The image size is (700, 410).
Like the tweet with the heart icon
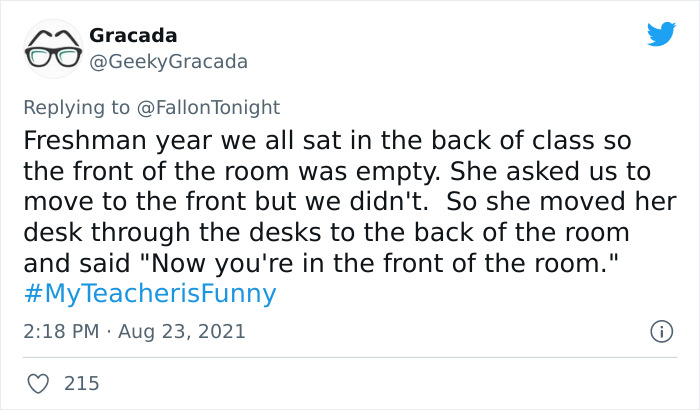tap(39, 383)
